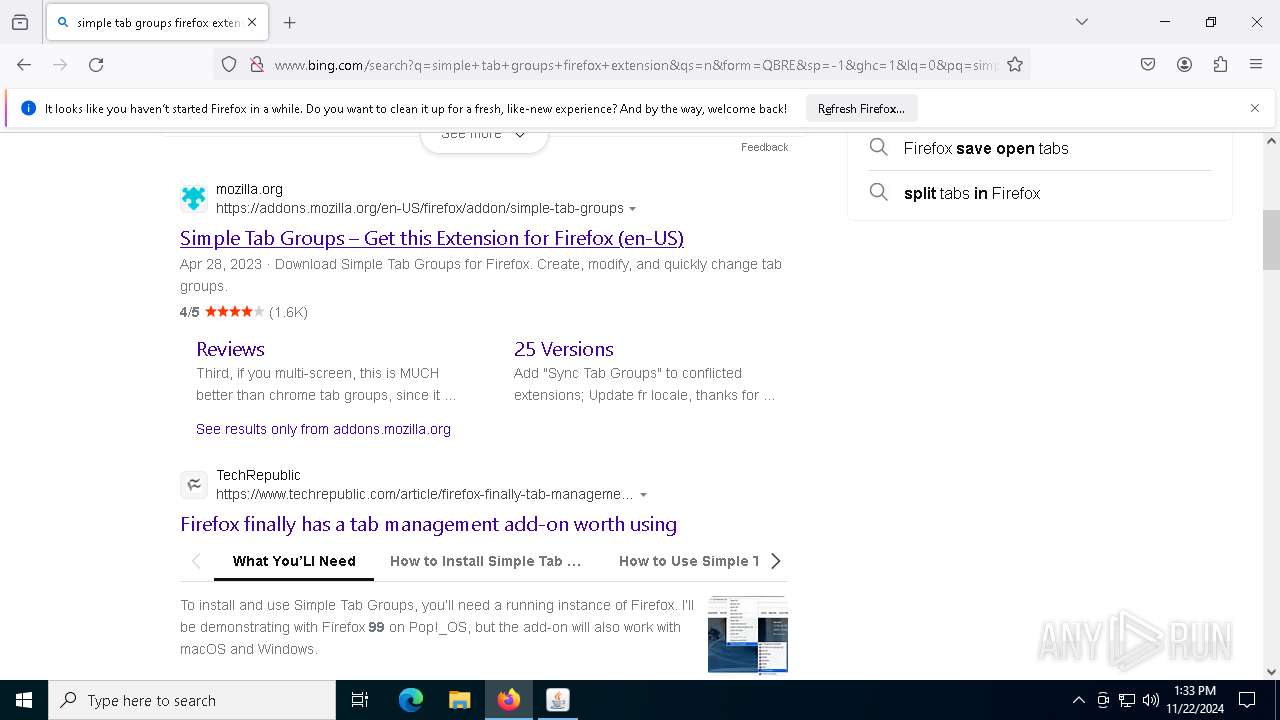Screen dimensions: 1280x720
Task: Click the taskbar search box
Action: 192,700
